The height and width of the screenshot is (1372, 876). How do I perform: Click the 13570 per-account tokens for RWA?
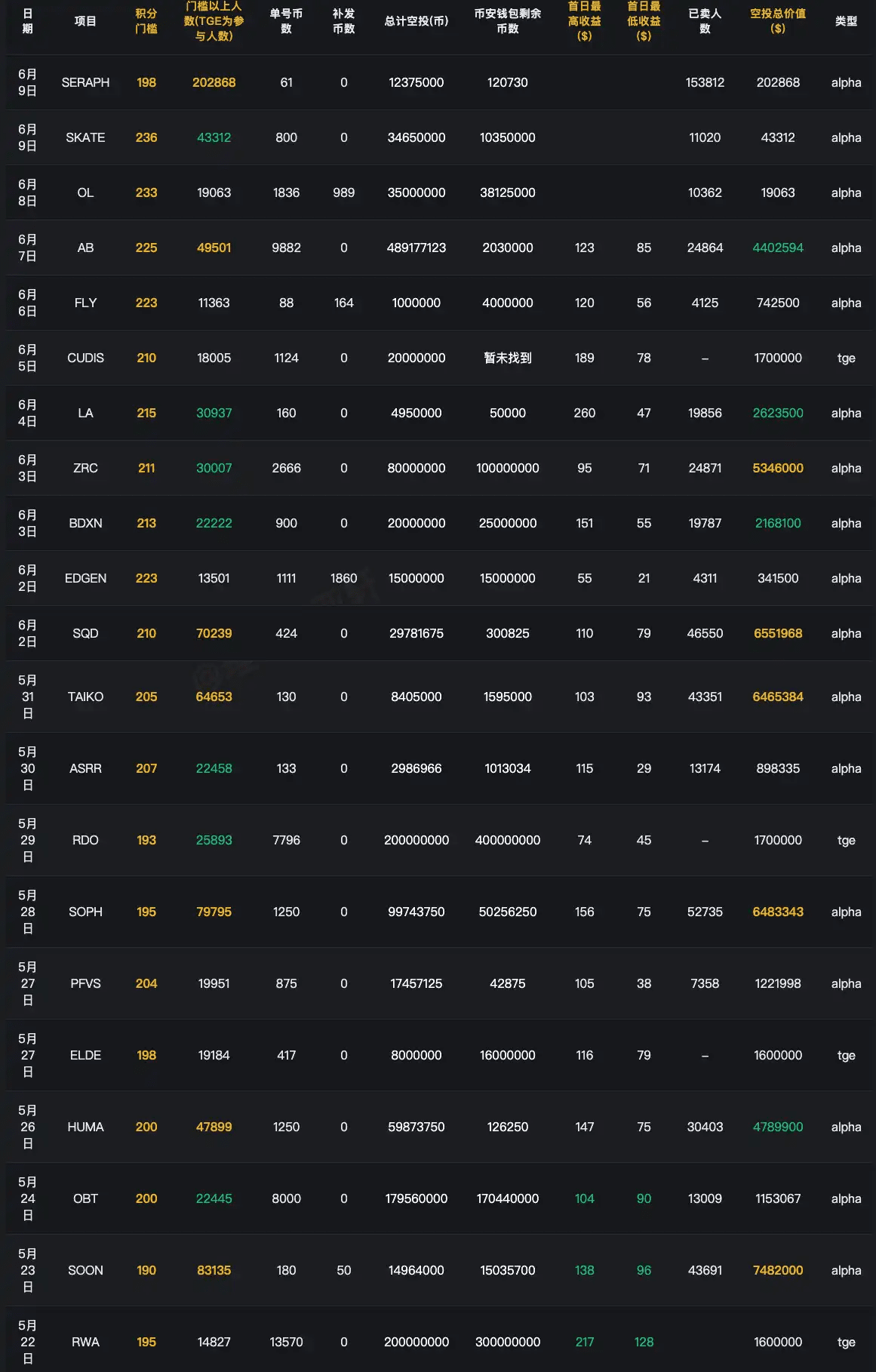(287, 1342)
